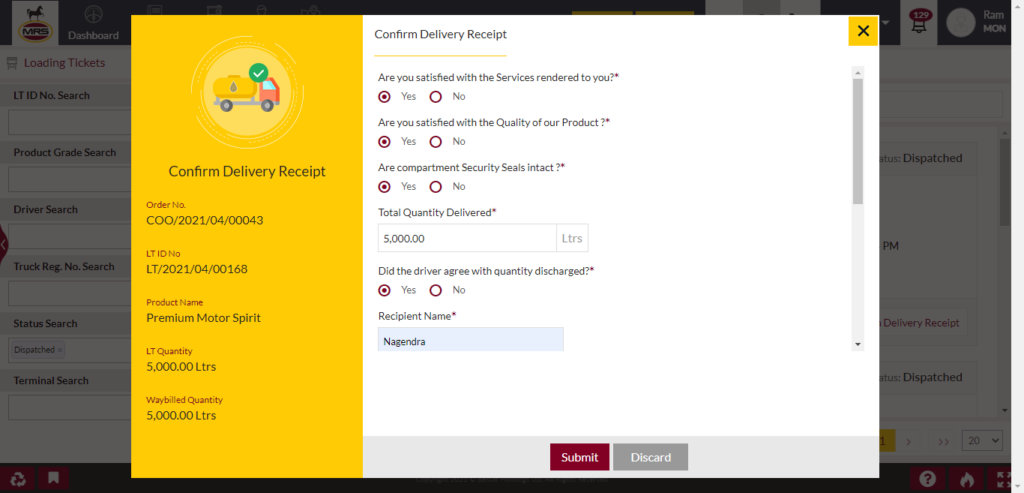Click the dialog scrollbar up arrow
This screenshot has width=1024, height=493.
click(858, 72)
